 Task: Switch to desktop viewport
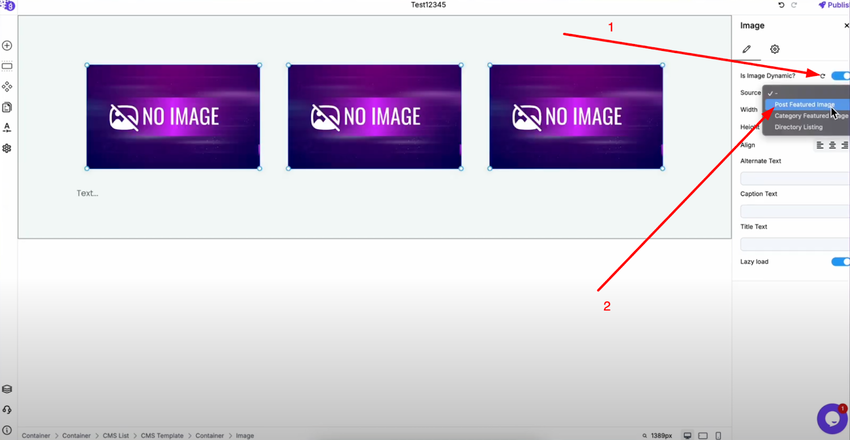point(688,435)
